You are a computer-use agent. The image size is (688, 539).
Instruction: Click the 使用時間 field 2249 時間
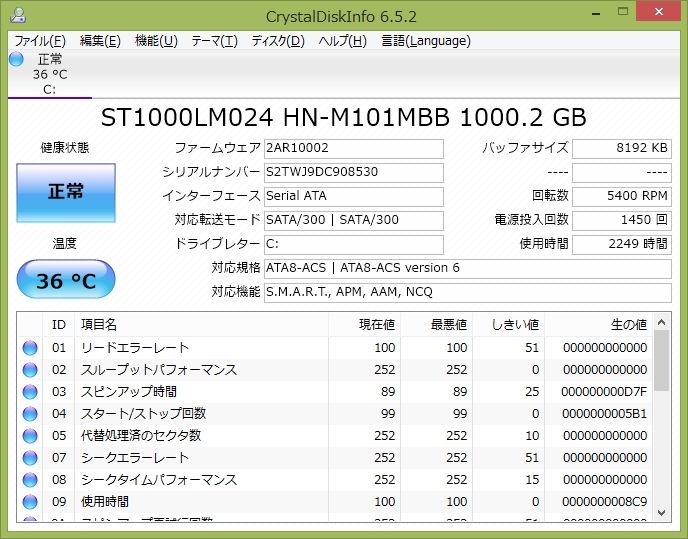[x=622, y=244]
